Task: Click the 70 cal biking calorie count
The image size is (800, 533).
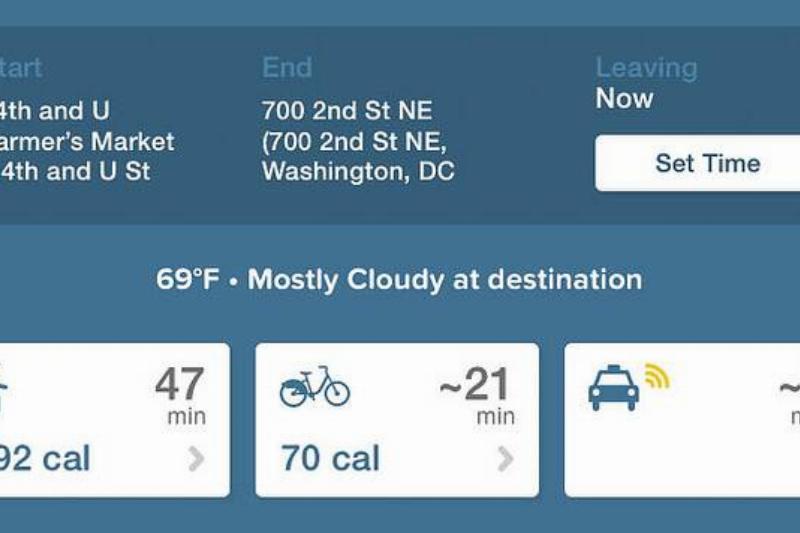Action: click(x=330, y=459)
